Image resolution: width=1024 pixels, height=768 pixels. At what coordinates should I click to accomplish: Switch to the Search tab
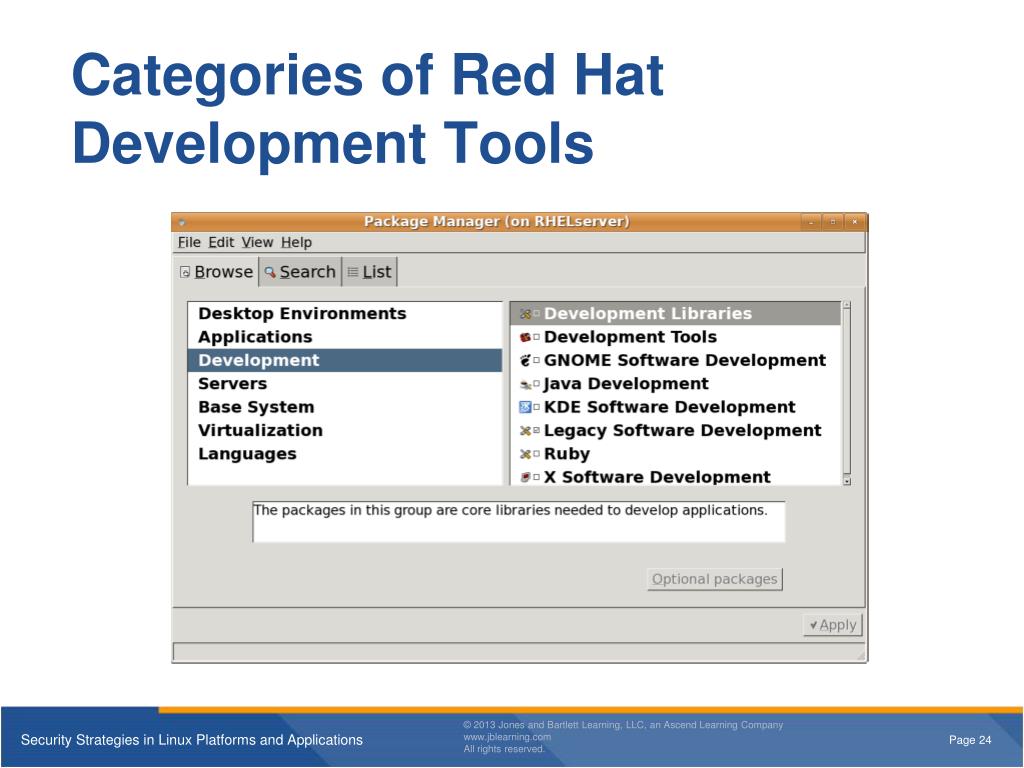coord(300,272)
